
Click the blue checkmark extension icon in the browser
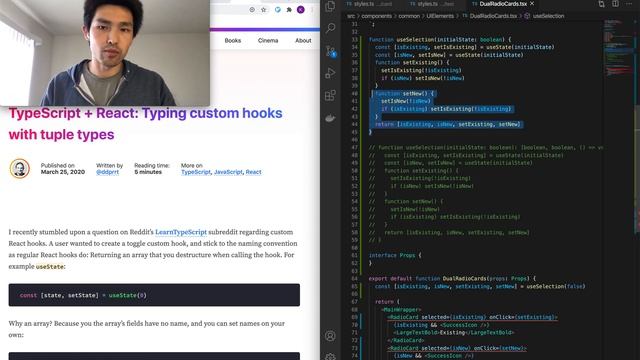pyautogui.click(x=278, y=9)
